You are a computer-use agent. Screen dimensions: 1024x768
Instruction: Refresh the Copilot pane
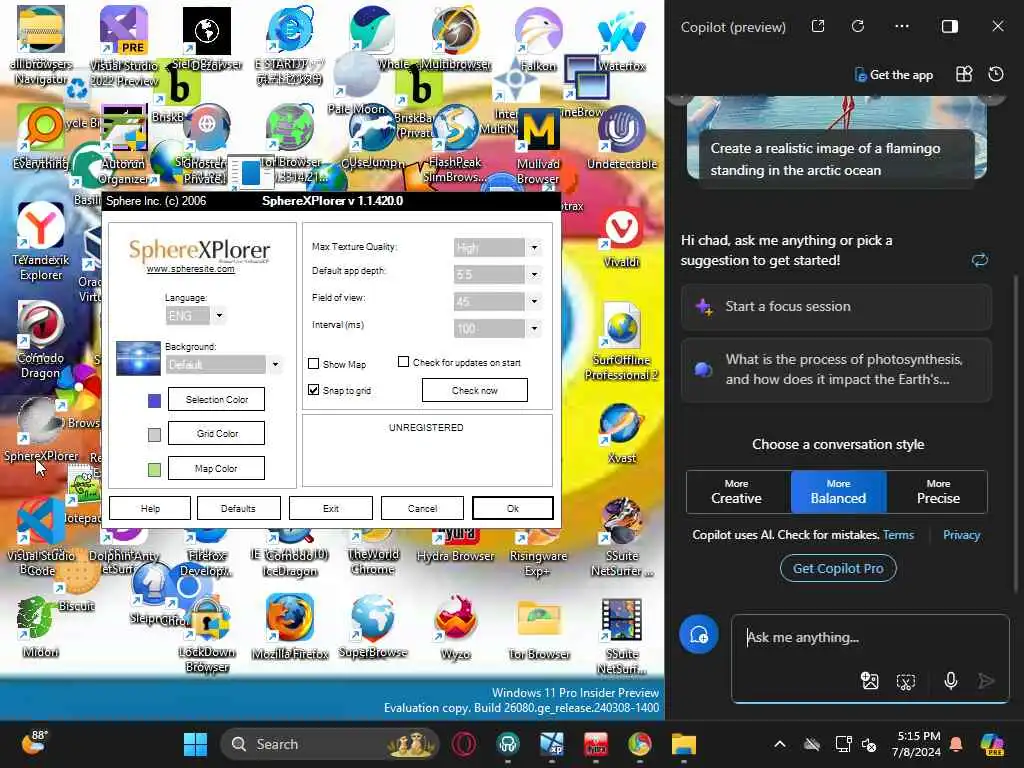tap(858, 26)
